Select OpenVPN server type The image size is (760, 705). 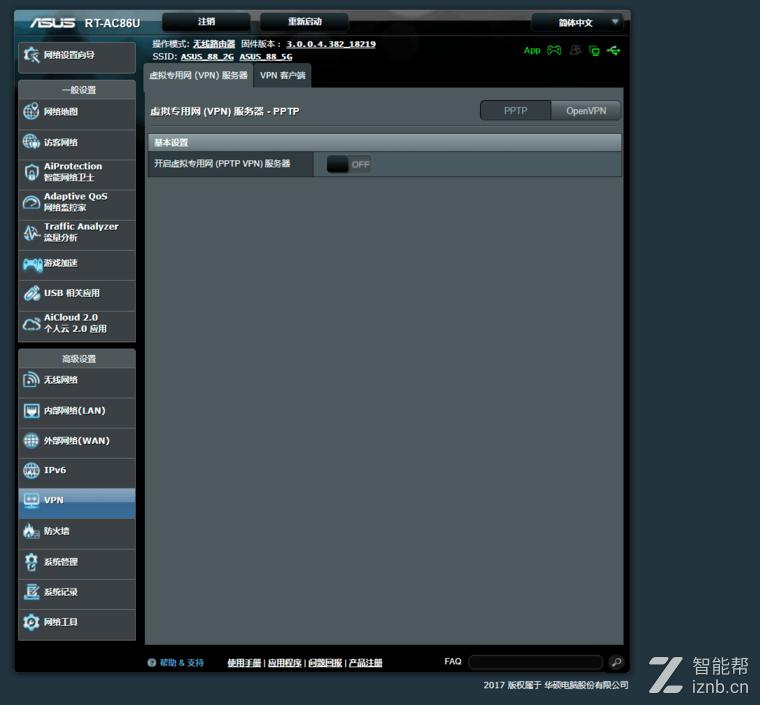pos(586,111)
